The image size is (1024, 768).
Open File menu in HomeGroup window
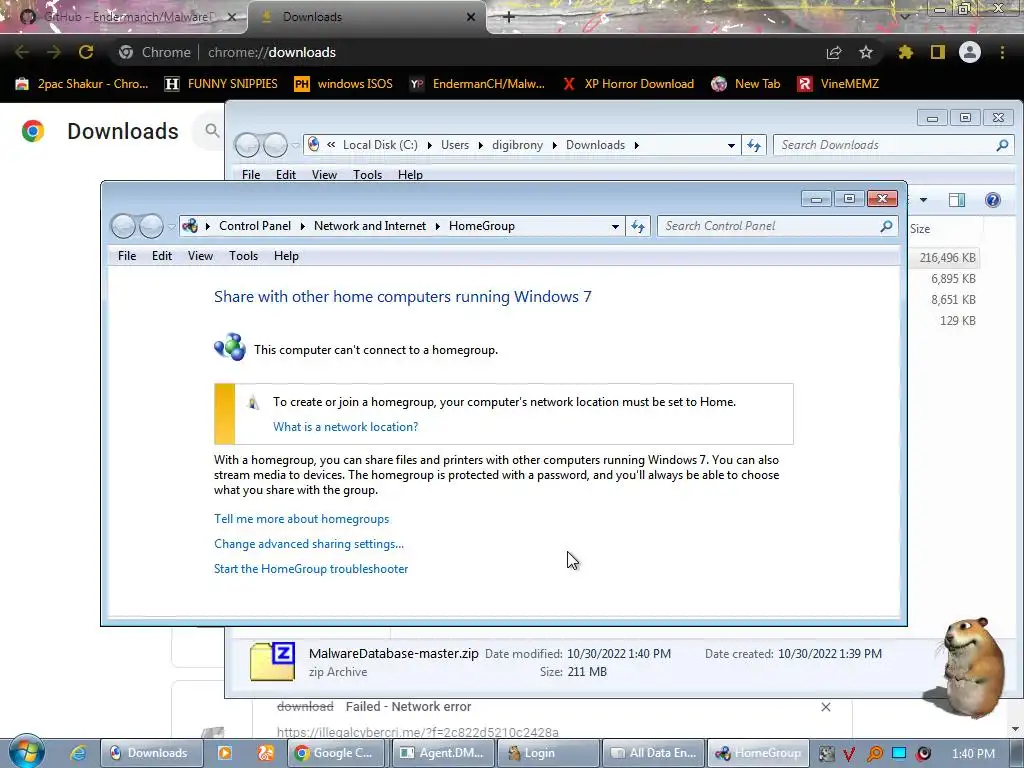pos(127,256)
